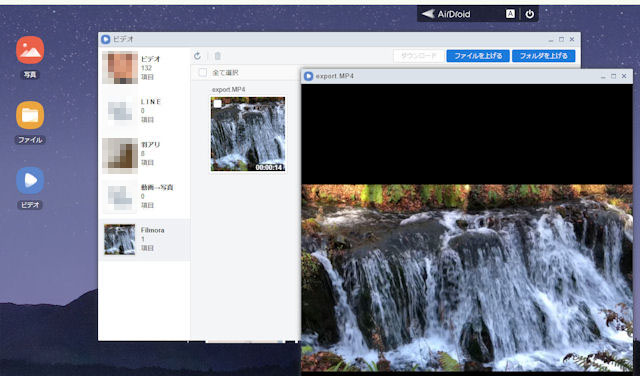Refresh the ビデオ window list
The image size is (640, 376).
pyautogui.click(x=198, y=56)
